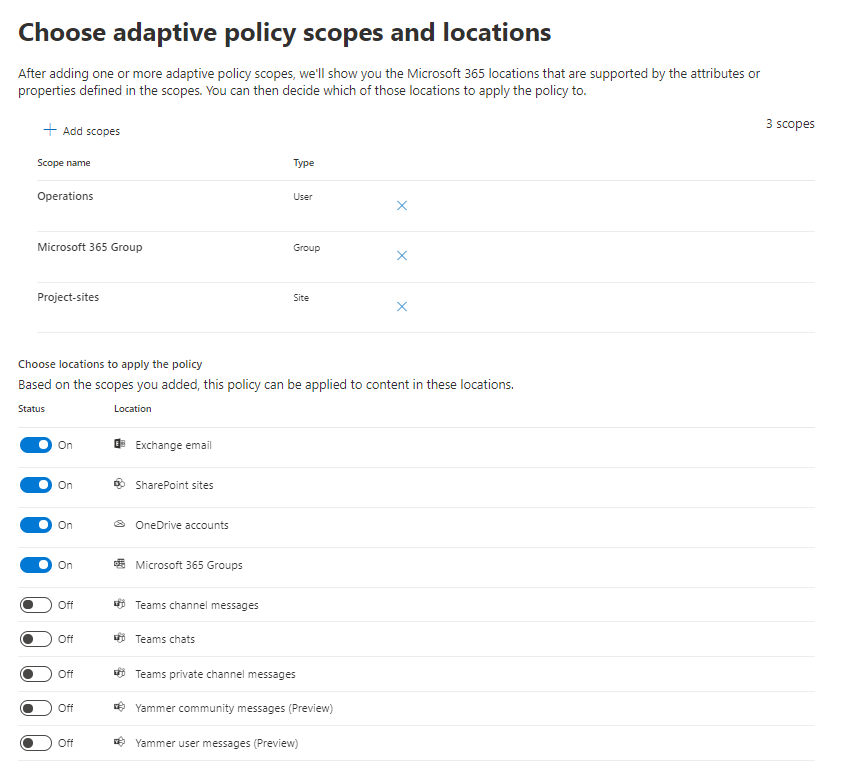Switch off OneDrive accounts toggle

click(x=36, y=525)
